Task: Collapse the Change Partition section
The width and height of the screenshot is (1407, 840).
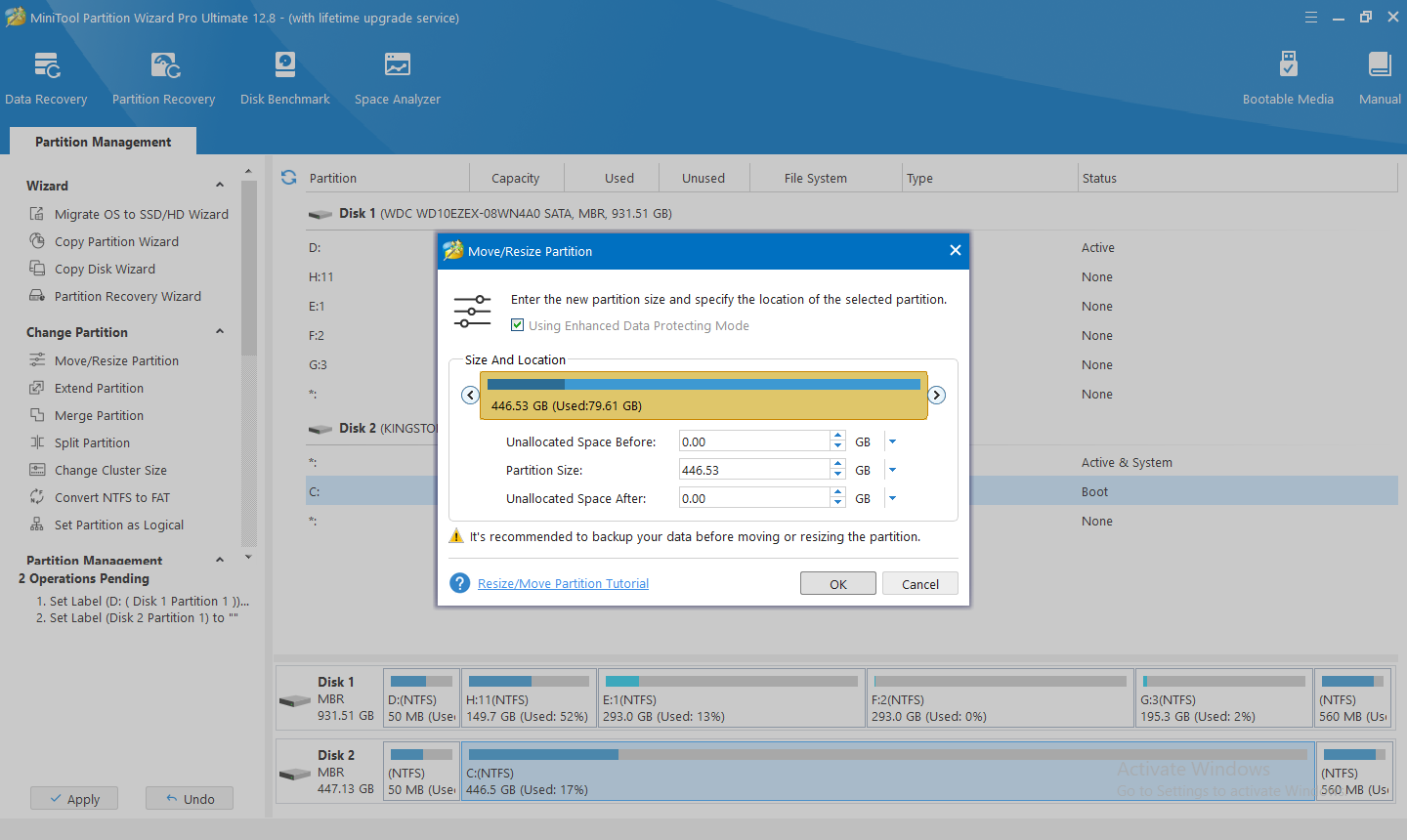Action: [x=220, y=332]
